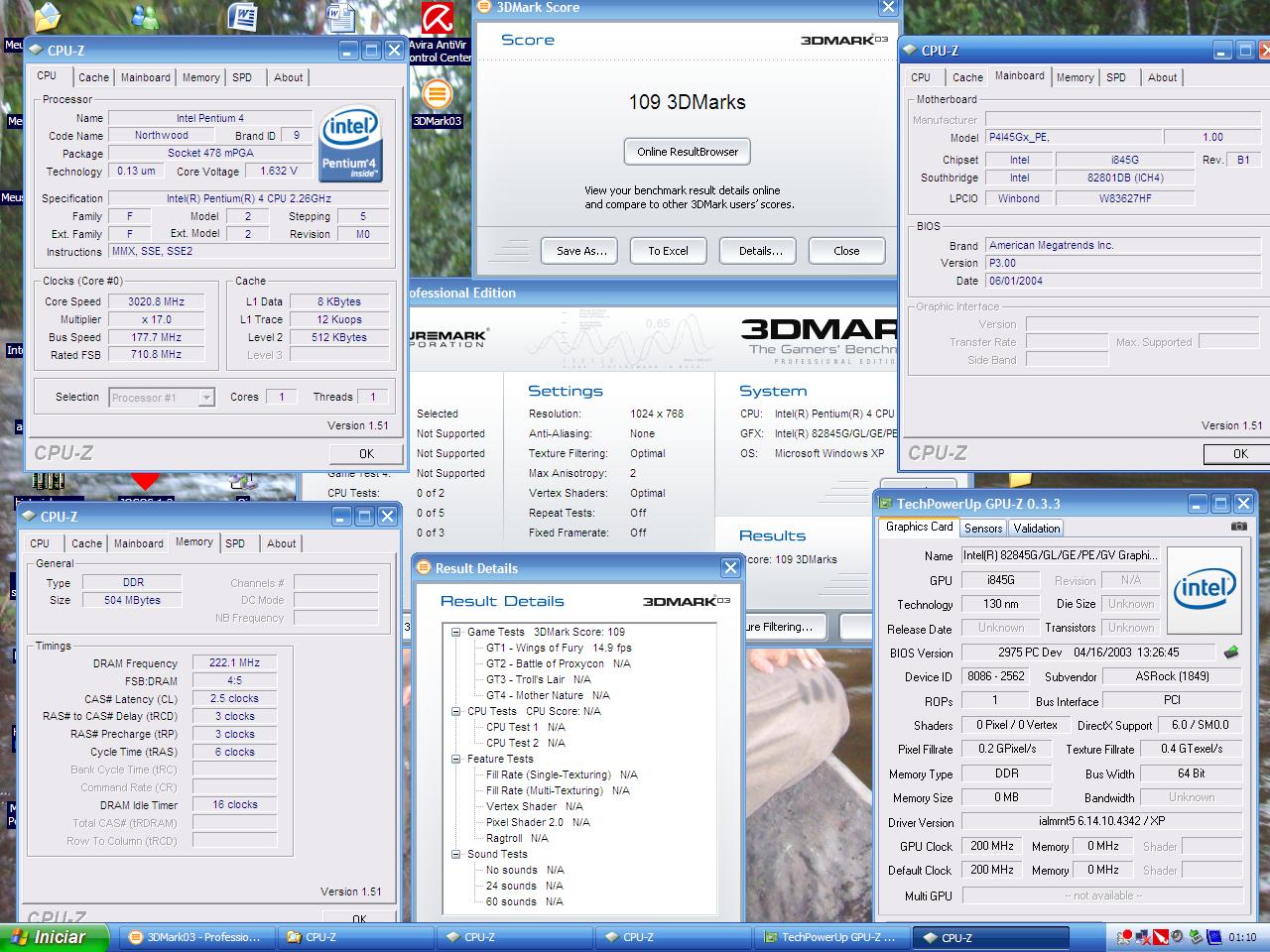Image resolution: width=1270 pixels, height=952 pixels.
Task: Click the GPU-Z title bar icon
Action: (887, 504)
